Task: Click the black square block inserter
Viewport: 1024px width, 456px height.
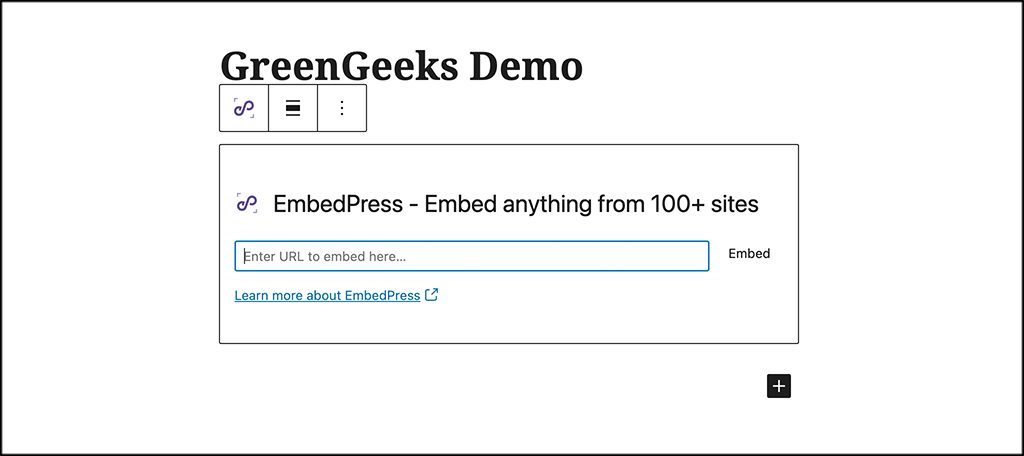Action: click(778, 386)
